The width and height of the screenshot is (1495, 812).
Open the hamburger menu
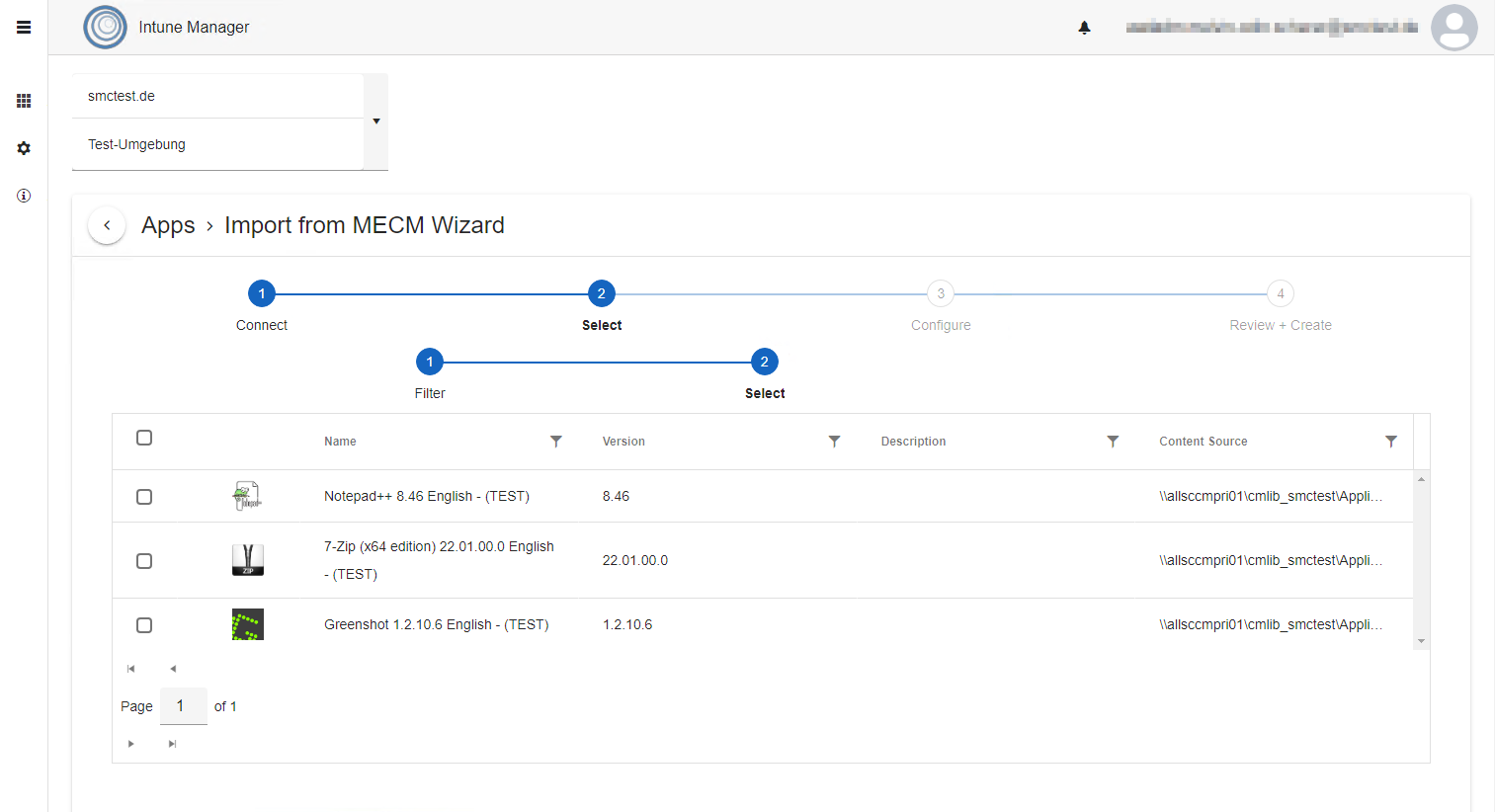[24, 28]
